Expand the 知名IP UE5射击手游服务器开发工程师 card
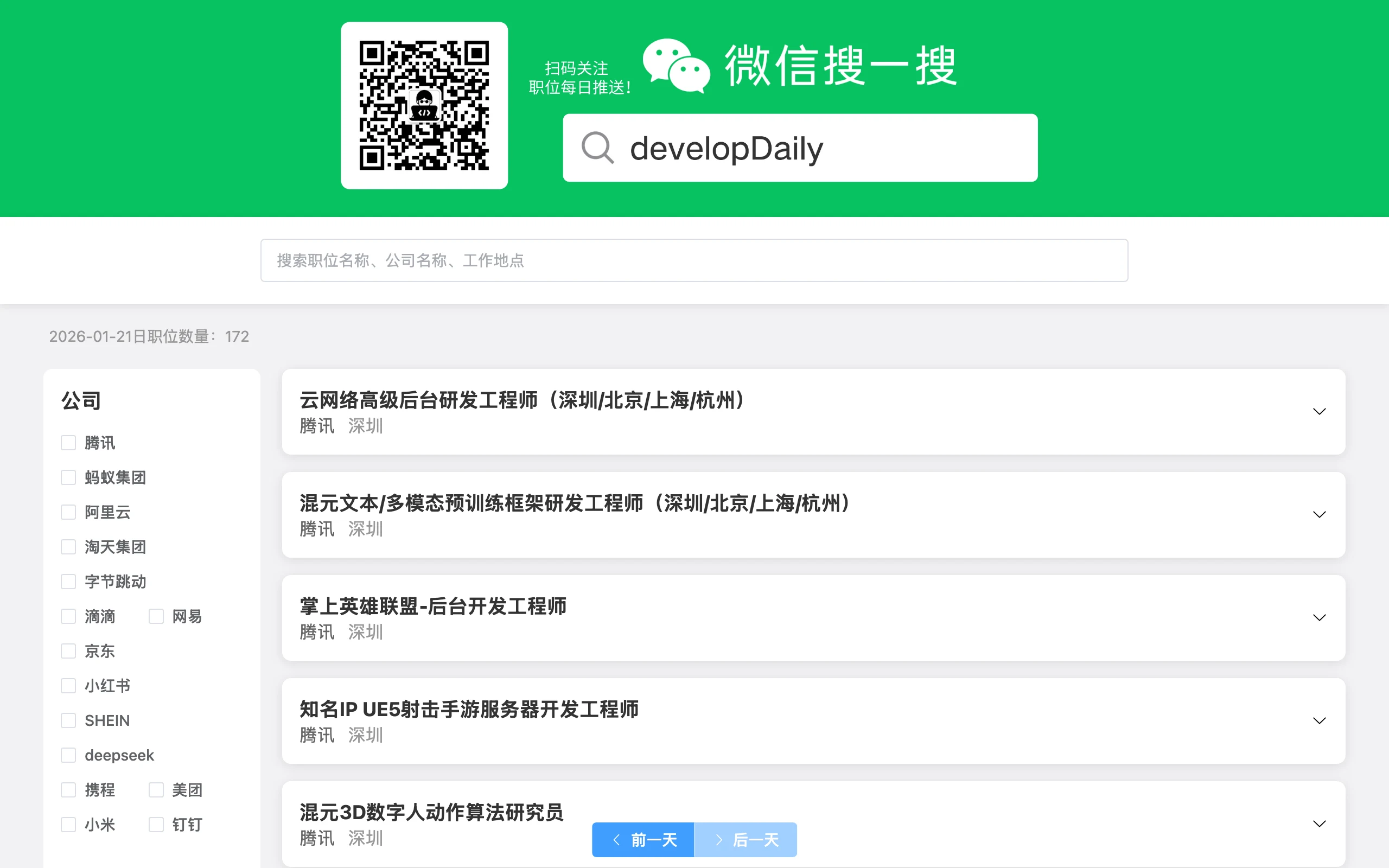 coord(1319,720)
